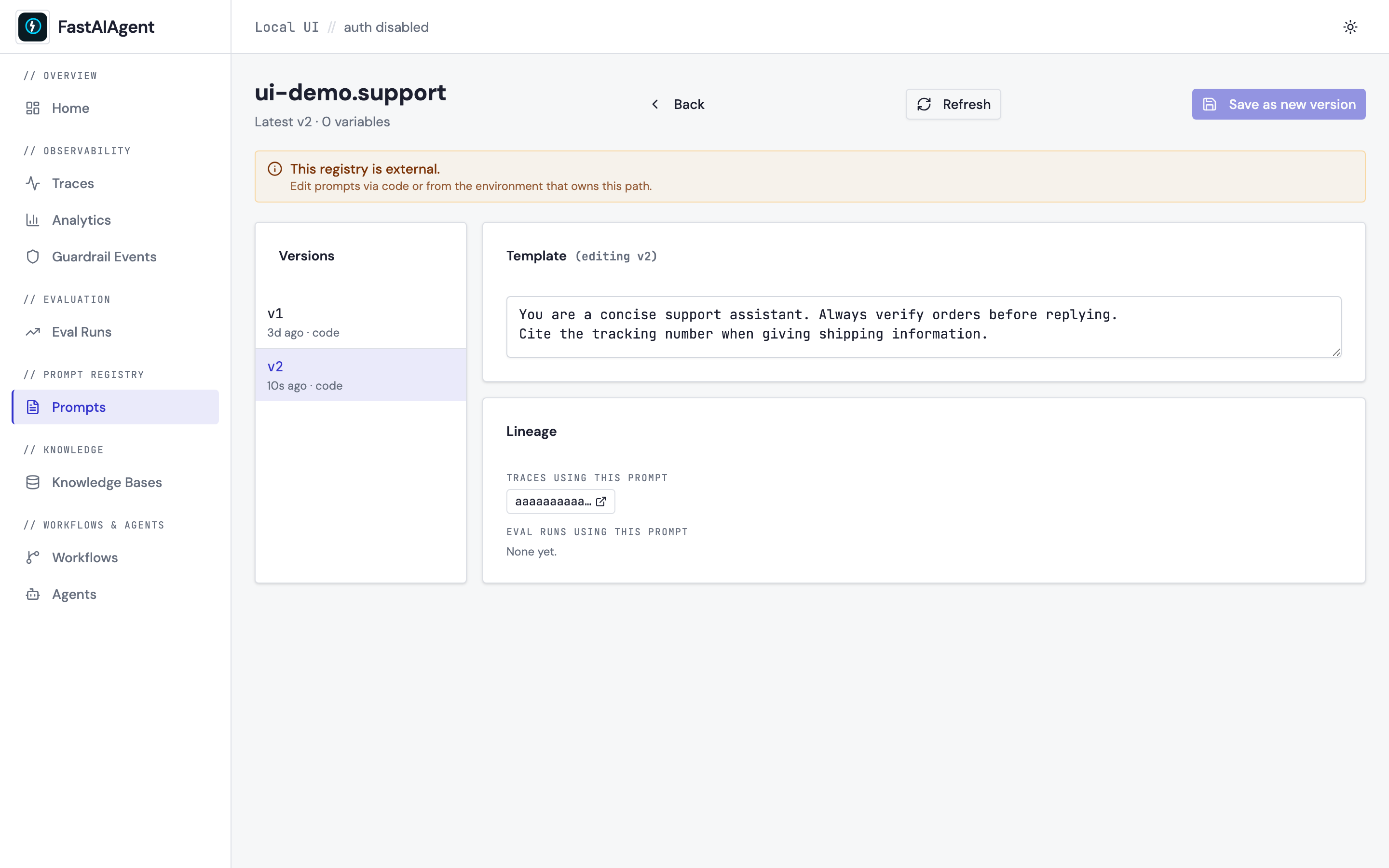
Task: Click the Template heading
Action: [536, 256]
